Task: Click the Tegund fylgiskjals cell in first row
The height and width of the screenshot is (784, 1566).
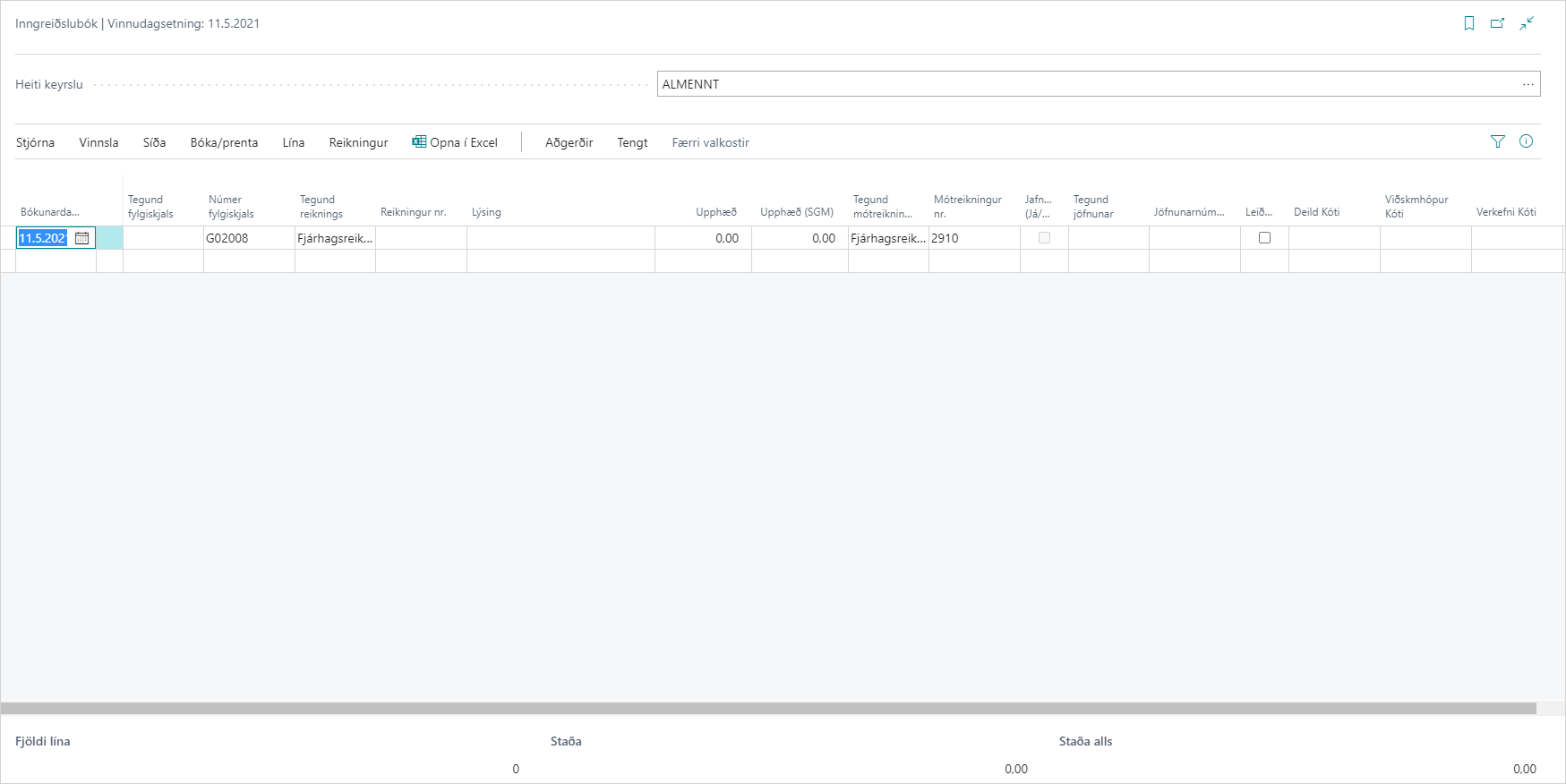Action: [x=163, y=238]
